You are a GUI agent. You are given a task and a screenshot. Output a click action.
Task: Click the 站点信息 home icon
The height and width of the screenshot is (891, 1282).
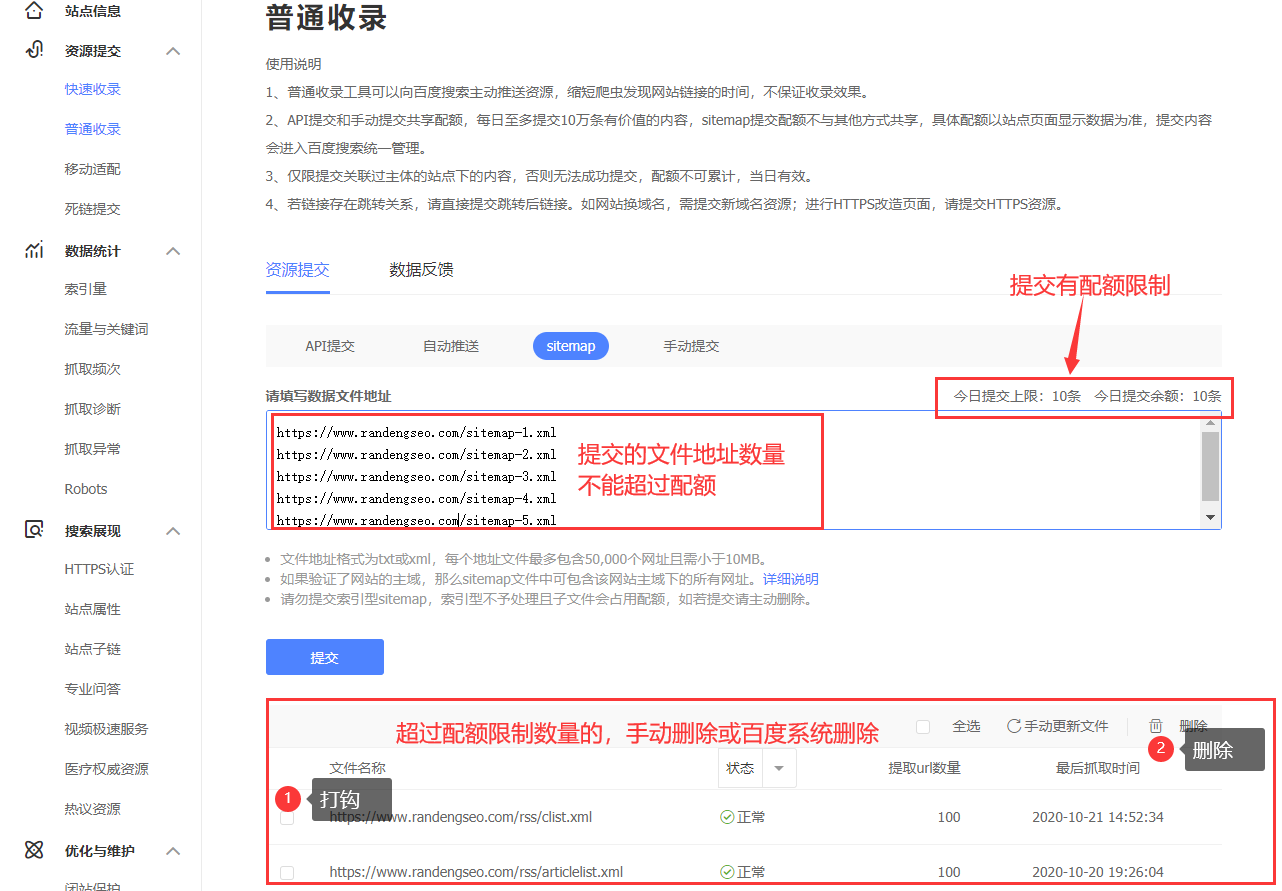click(x=34, y=11)
